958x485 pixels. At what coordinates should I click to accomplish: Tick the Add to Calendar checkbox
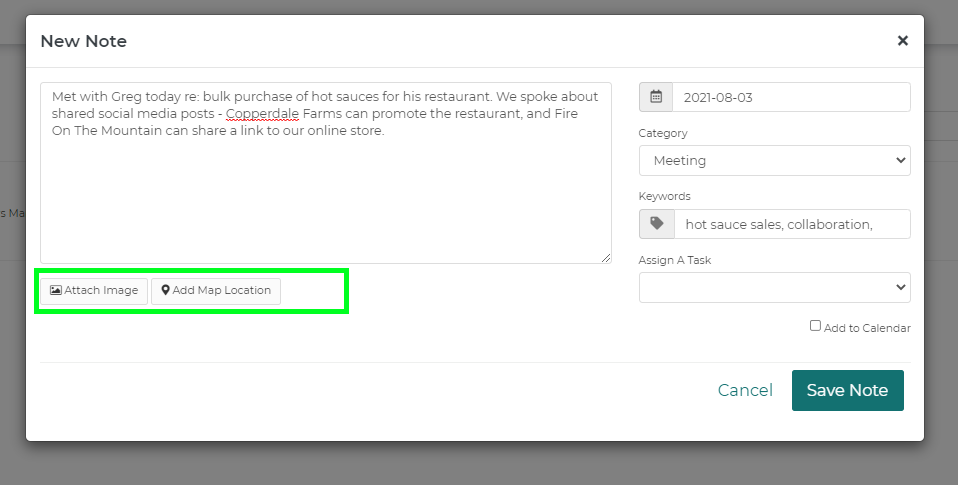click(x=815, y=326)
